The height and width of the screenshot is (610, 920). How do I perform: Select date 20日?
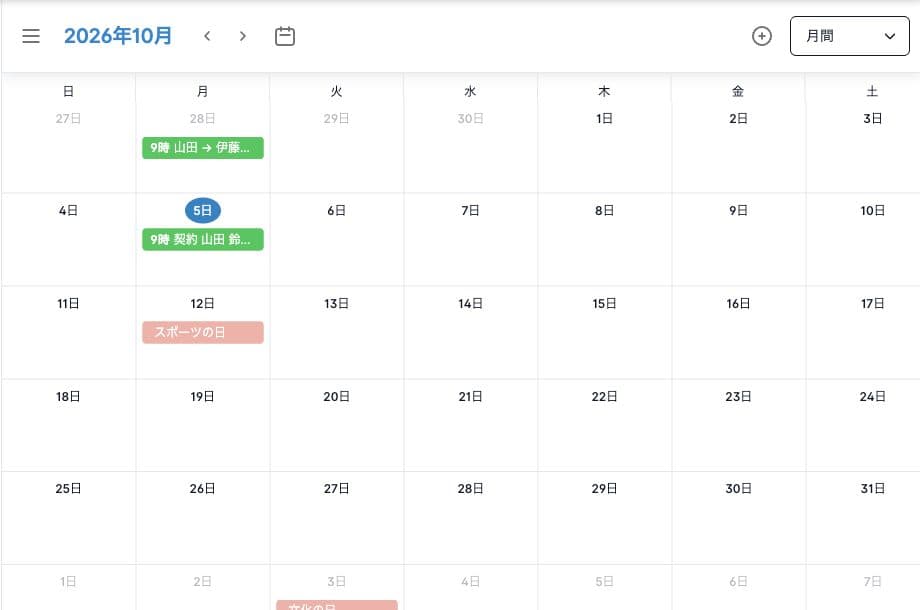tap(336, 396)
